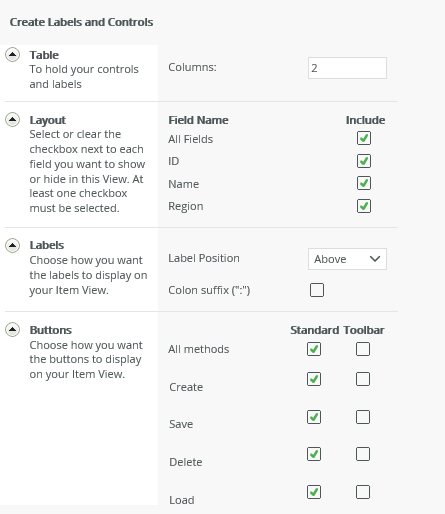This screenshot has width=445, height=514.
Task: Enable the Colon suffix checkbox
Action: tap(317, 290)
